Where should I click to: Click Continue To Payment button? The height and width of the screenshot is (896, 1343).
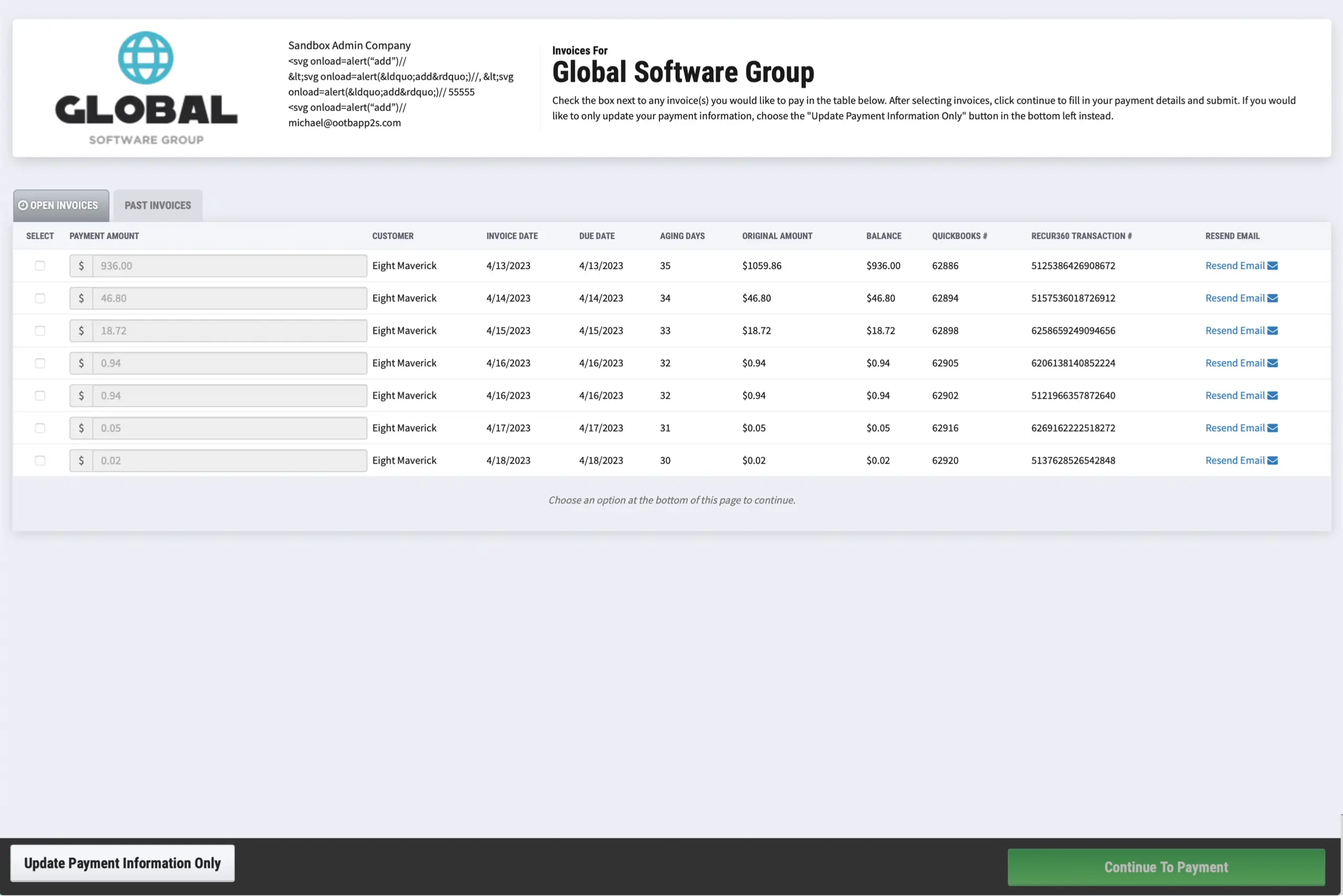coord(1166,868)
